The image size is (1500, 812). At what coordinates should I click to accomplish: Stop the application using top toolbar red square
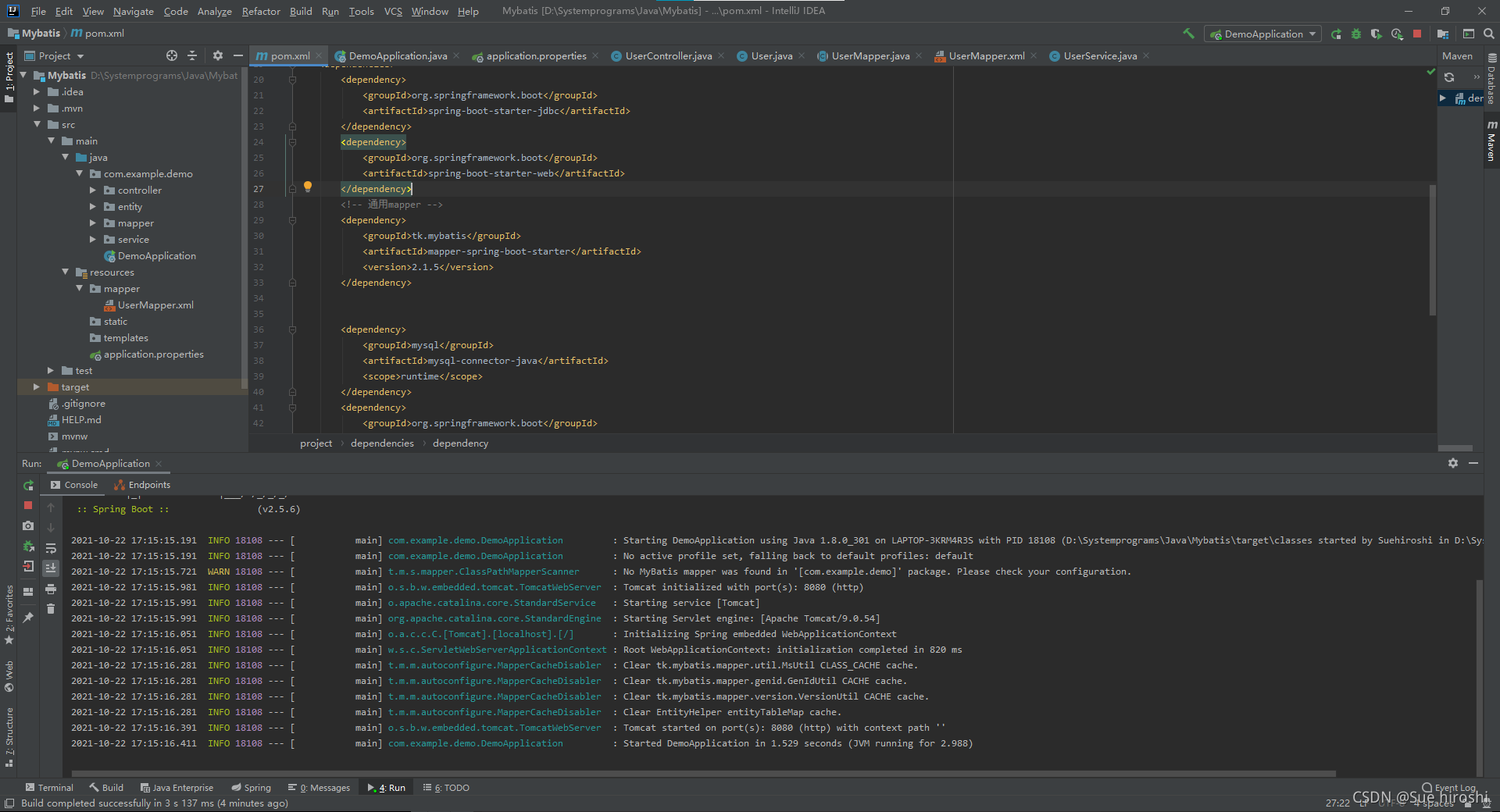(x=1417, y=34)
